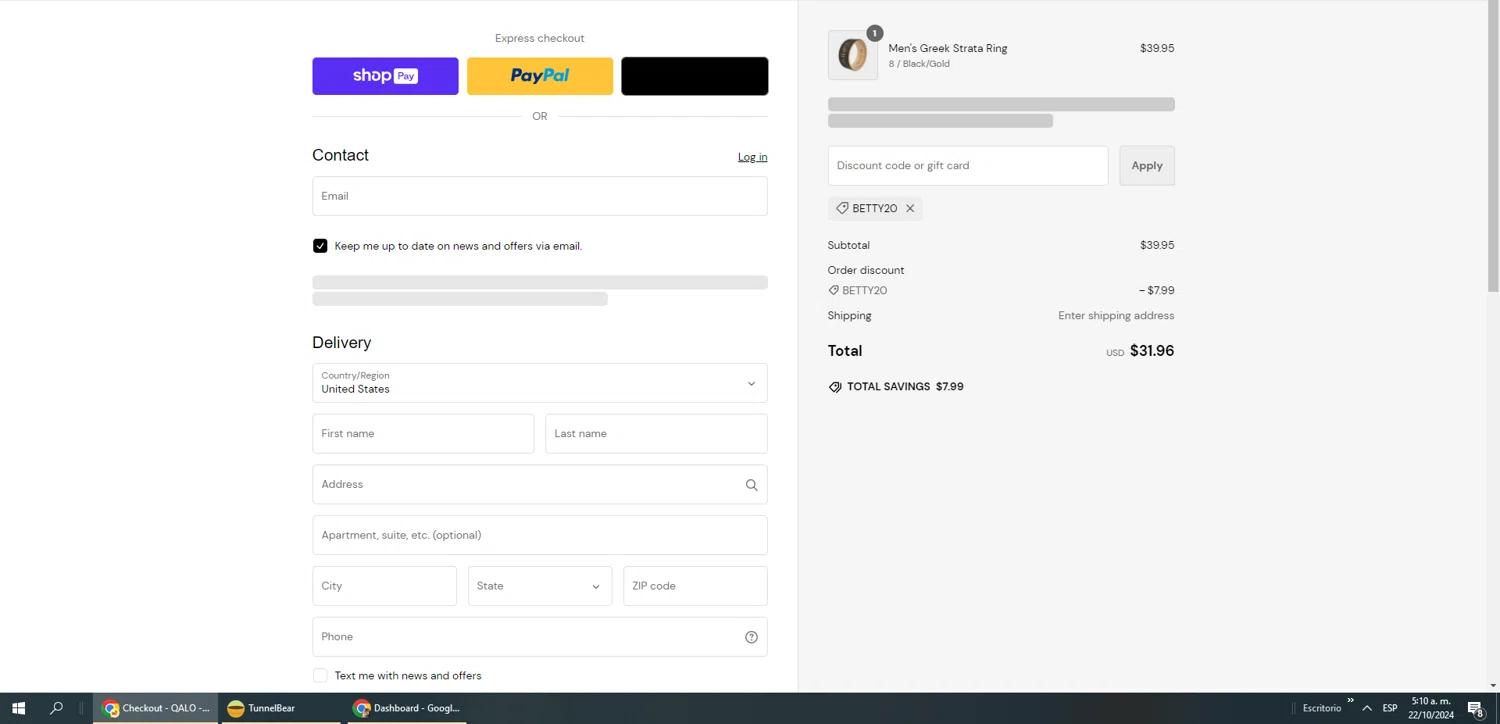The height and width of the screenshot is (724, 1500).
Task: Click the Log in link
Action: click(x=752, y=157)
